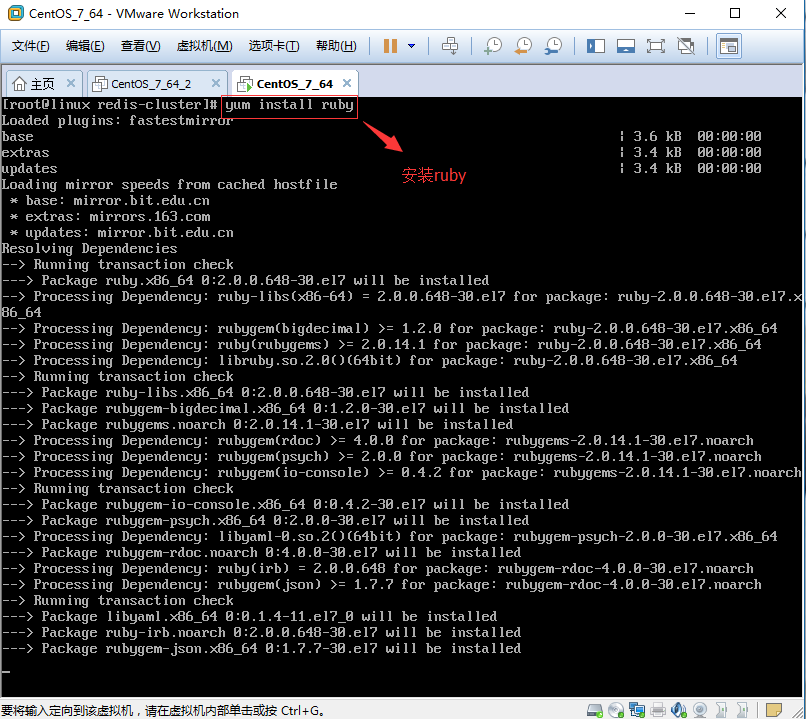Screen dimensions: 806x719
Task: Click the device icon right of the webcam
Action: [721, 710]
